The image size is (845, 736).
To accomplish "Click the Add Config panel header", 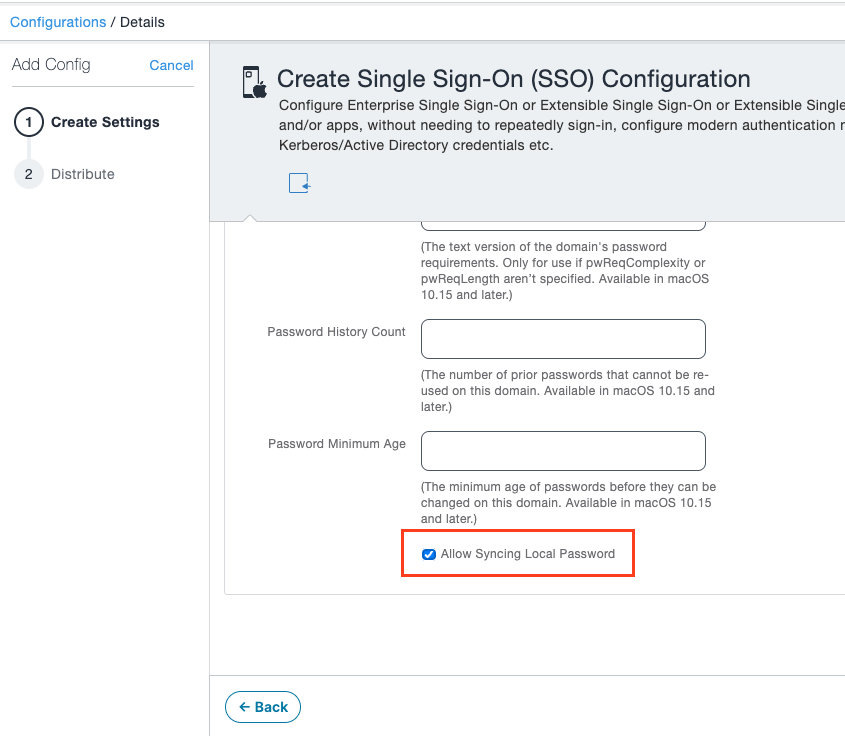I will pyautogui.click(x=51, y=64).
